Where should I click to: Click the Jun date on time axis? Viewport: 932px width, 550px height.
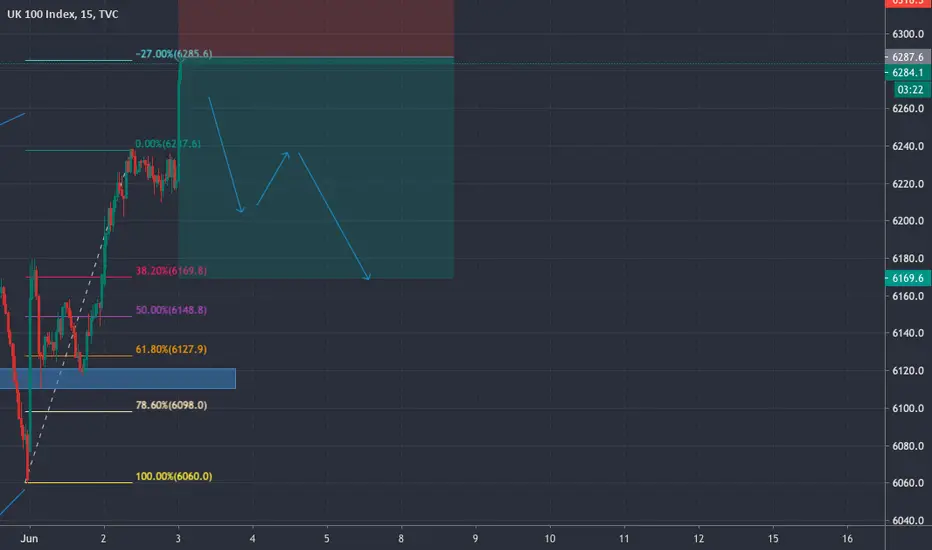coord(29,539)
